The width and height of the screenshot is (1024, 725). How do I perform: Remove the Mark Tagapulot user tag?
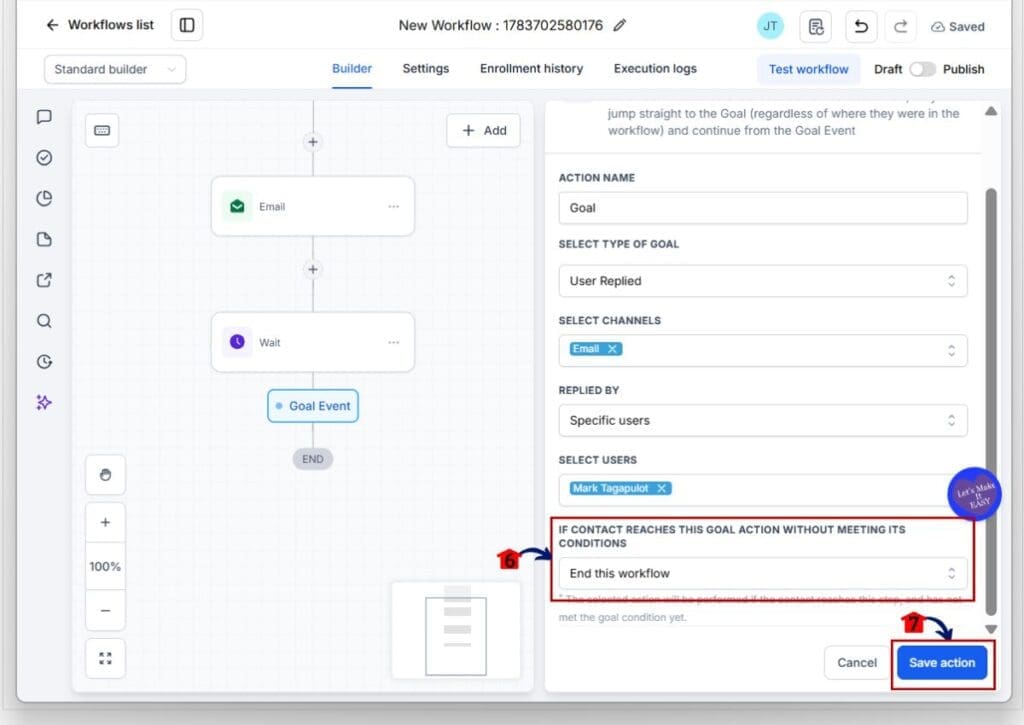tap(662, 489)
